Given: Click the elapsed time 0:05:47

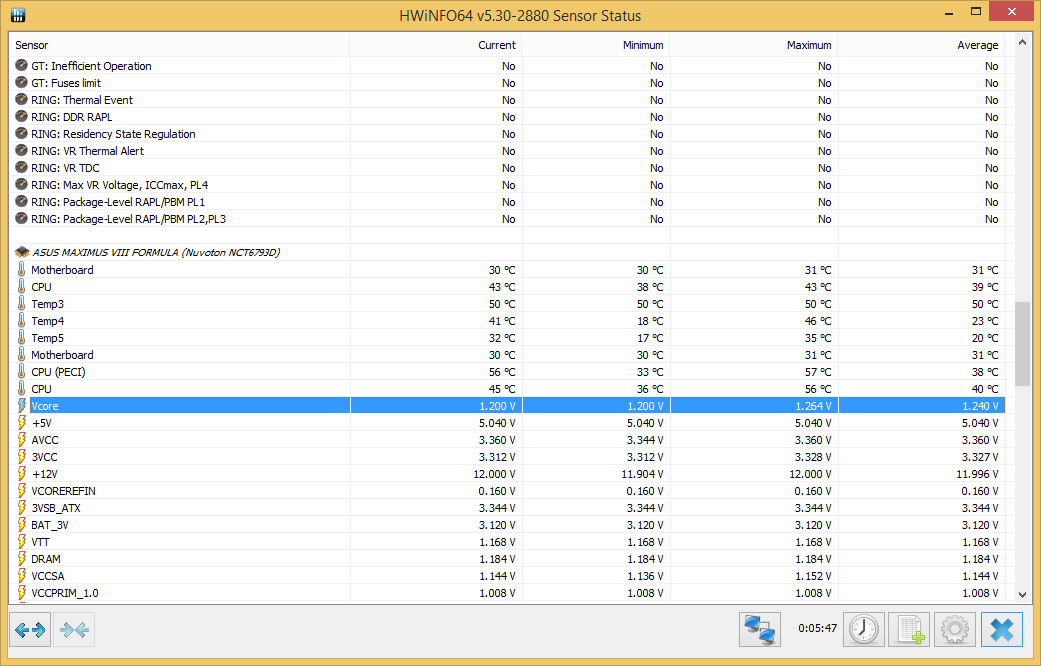Looking at the screenshot, I should click(x=817, y=628).
